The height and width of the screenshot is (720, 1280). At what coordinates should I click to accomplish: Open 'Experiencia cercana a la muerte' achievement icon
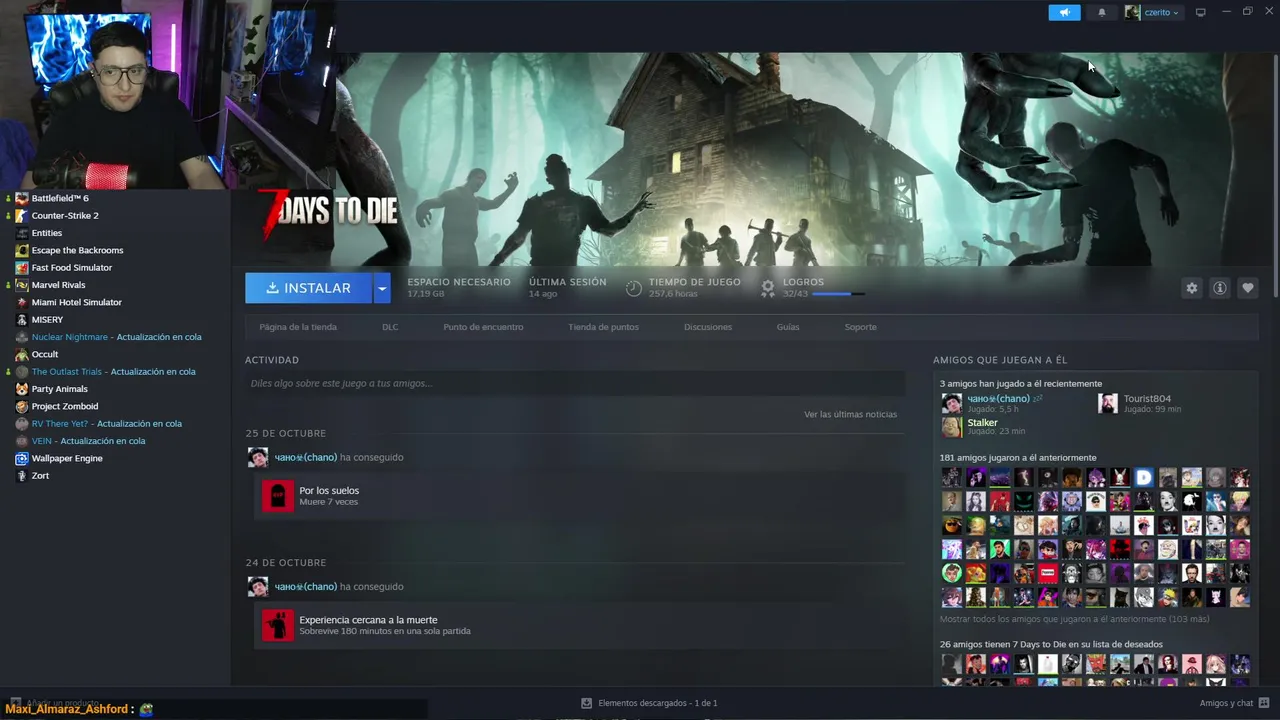tap(278, 625)
